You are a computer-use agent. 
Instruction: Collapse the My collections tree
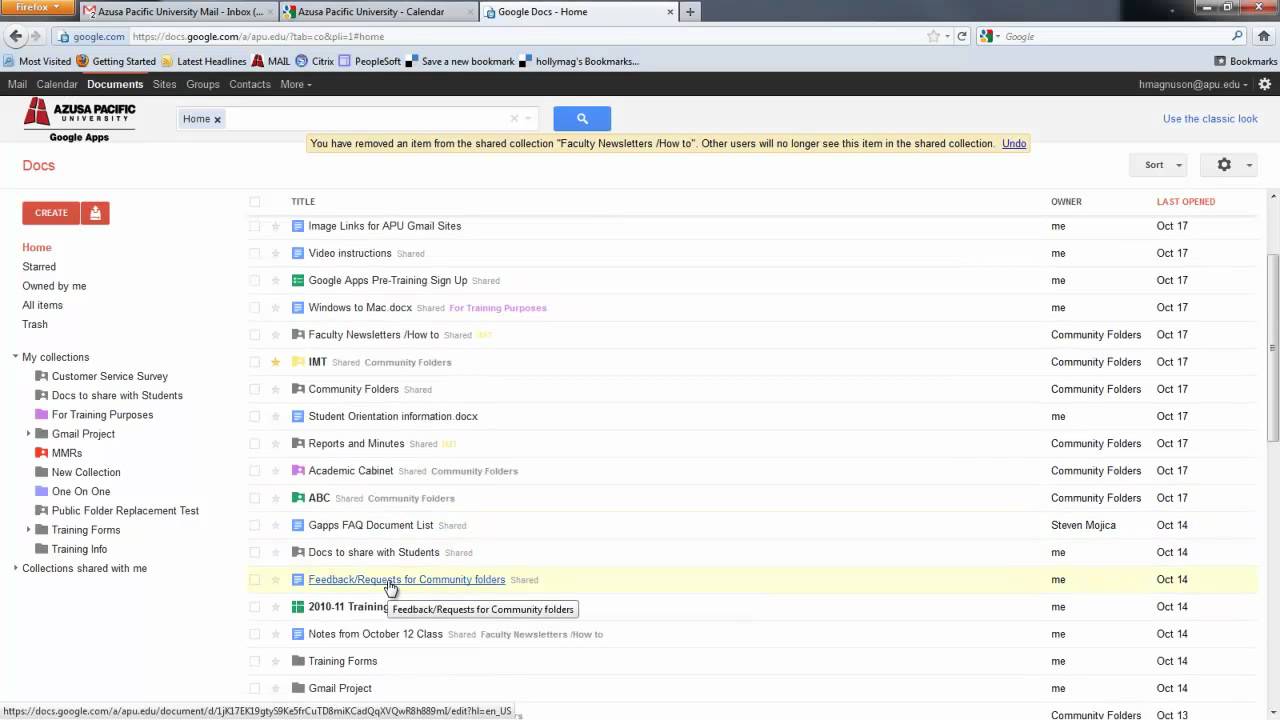click(x=16, y=357)
